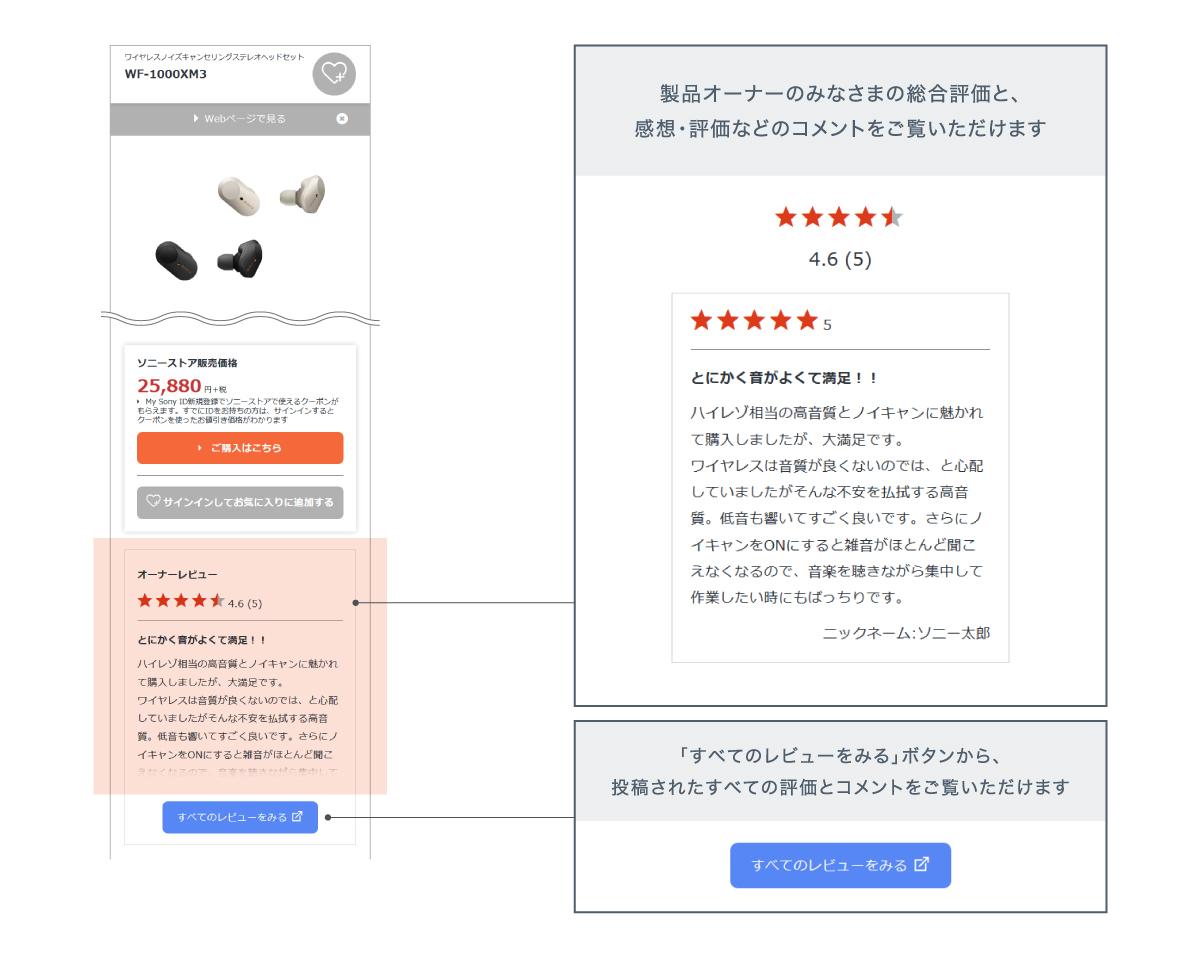This screenshot has height=956, width=1200.
Task: Click external-link icon on the small review button
Action: (297, 817)
